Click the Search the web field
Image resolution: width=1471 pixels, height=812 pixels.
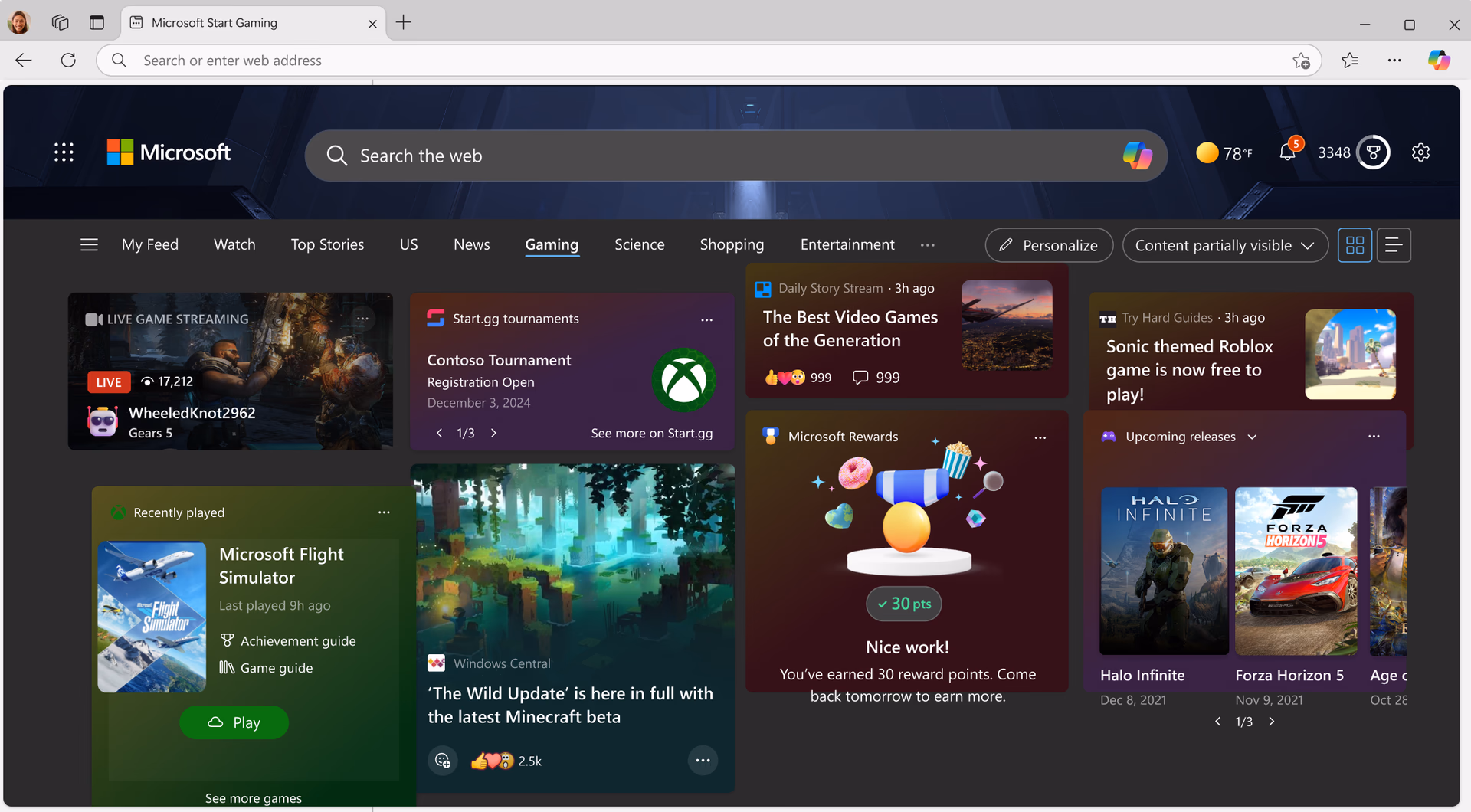735,156
